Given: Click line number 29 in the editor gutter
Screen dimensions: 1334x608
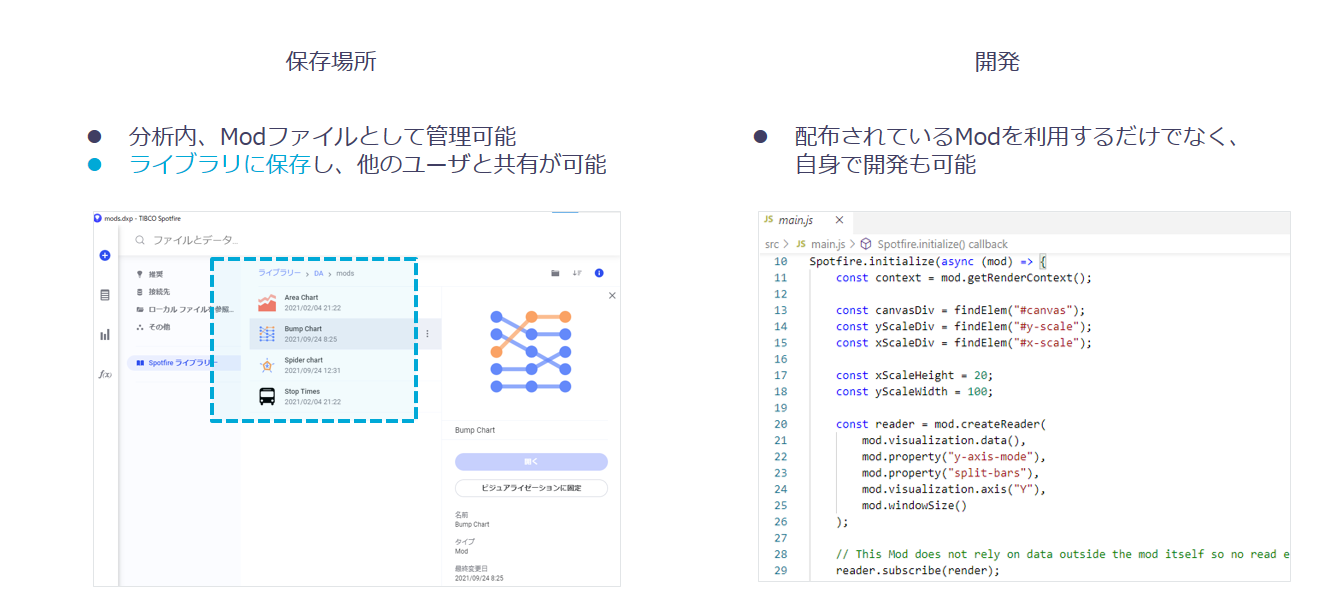Looking at the screenshot, I should [x=780, y=571].
